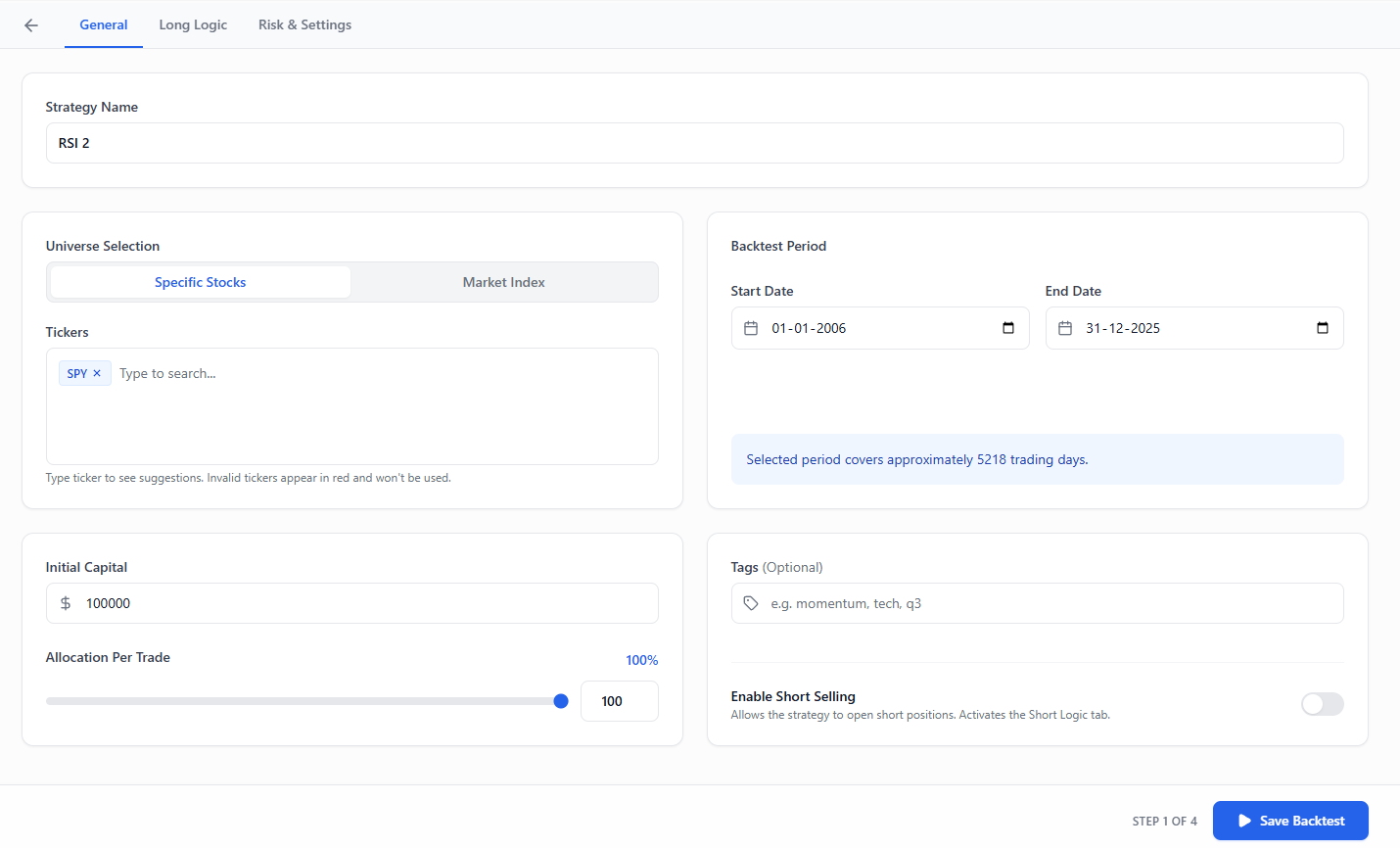The image size is (1400, 848).
Task: Click the back arrow icon
Action: pyautogui.click(x=31, y=25)
